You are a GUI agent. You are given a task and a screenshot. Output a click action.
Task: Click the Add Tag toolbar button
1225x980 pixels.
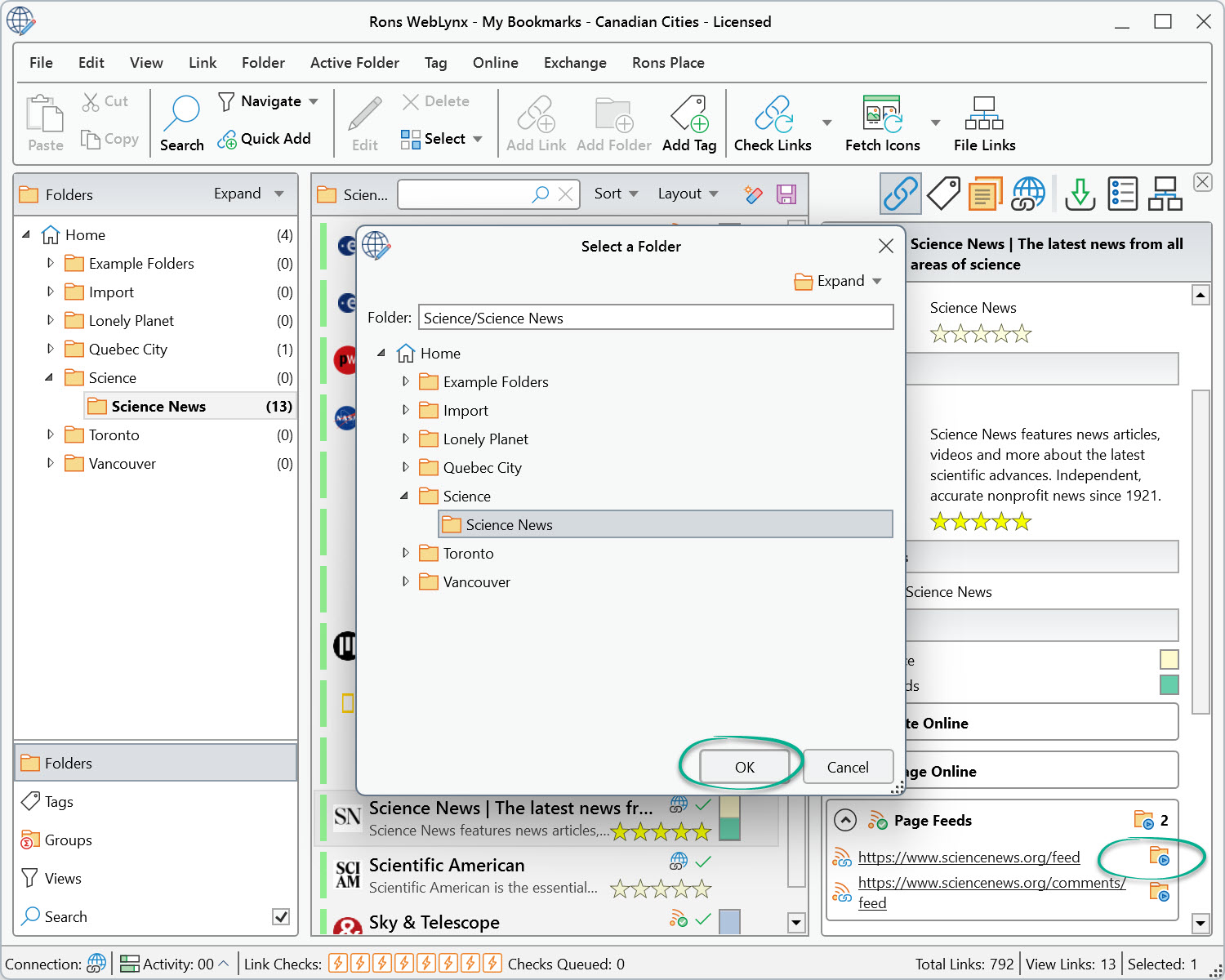[x=689, y=123]
